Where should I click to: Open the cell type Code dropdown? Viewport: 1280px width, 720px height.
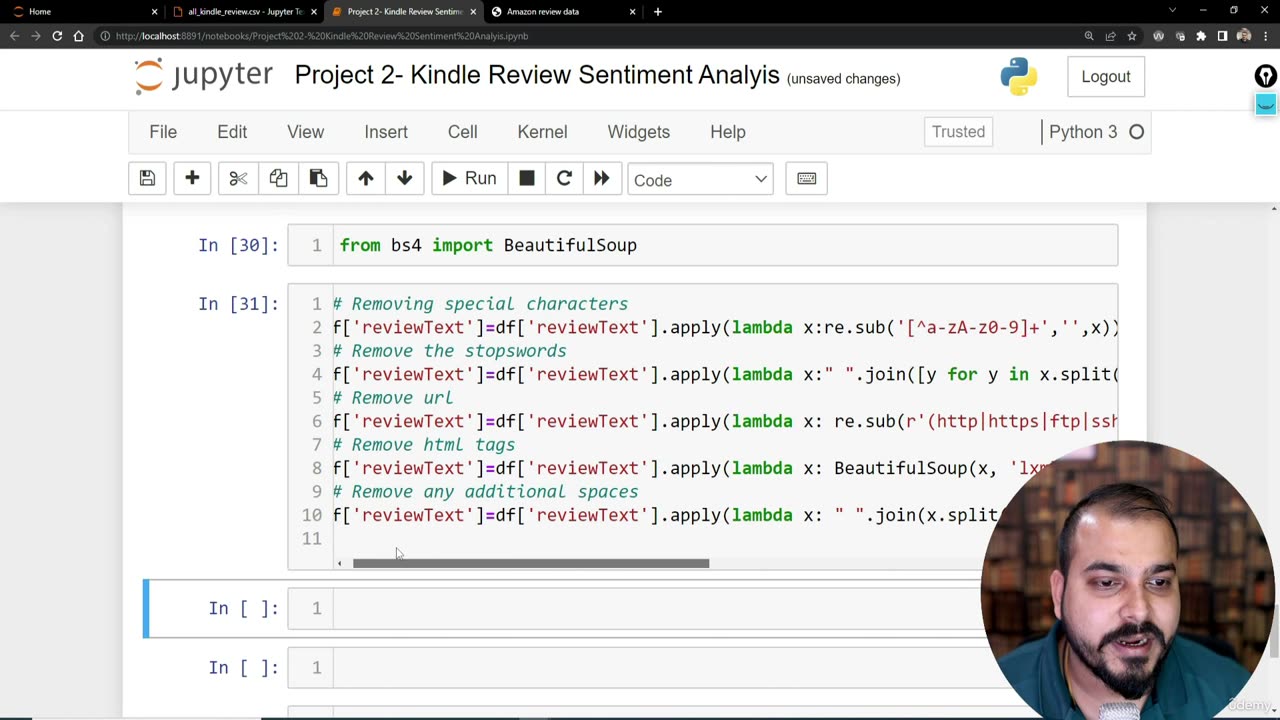pos(700,180)
